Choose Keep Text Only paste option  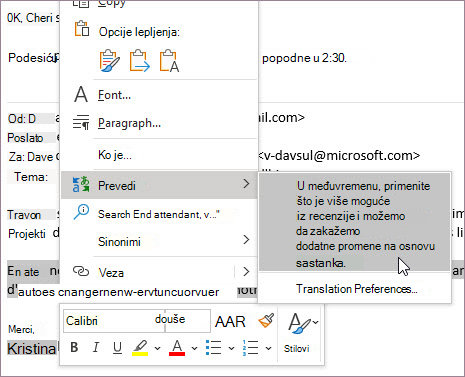(x=169, y=61)
